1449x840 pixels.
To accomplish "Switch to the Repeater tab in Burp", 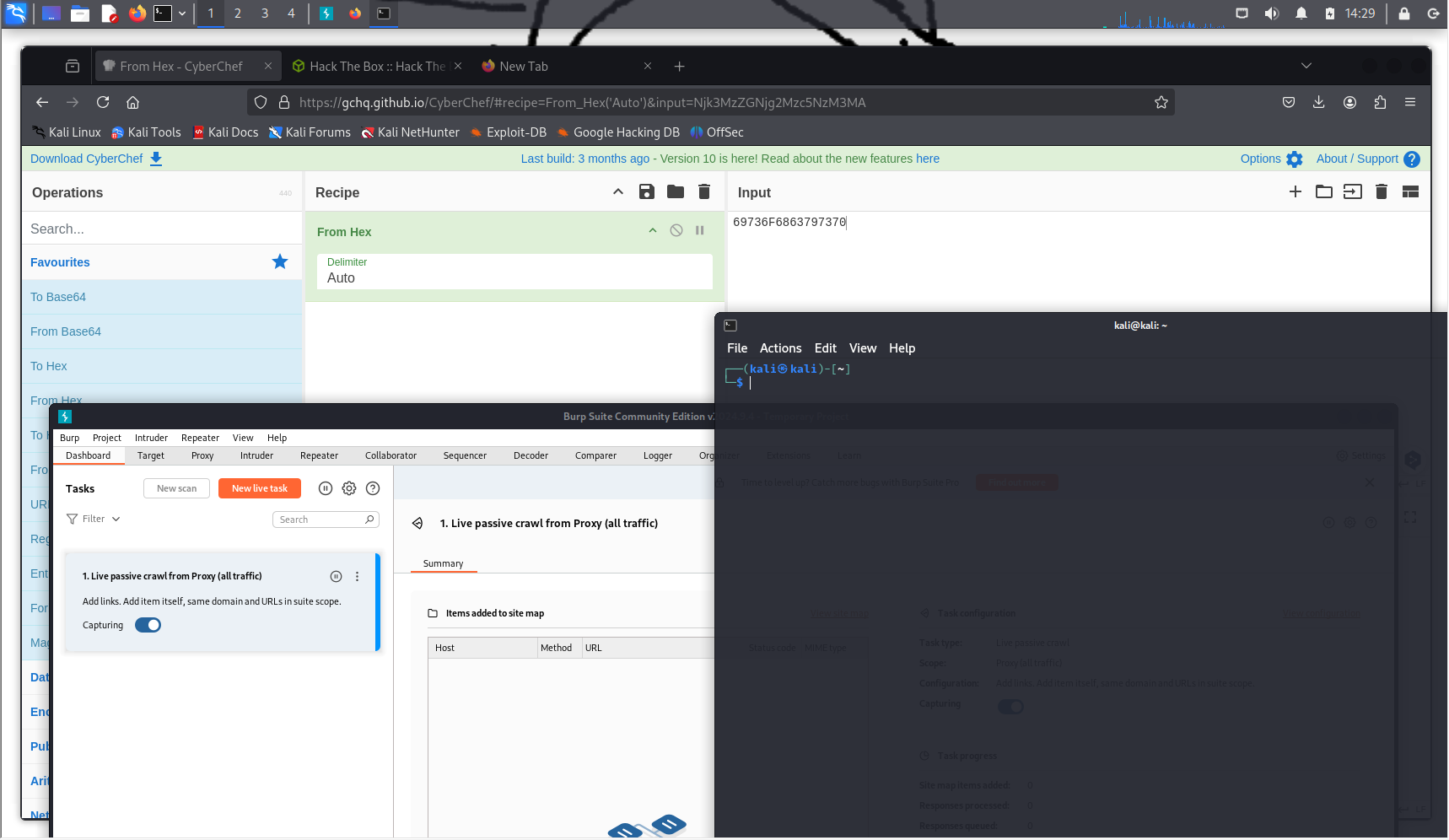I will point(319,455).
